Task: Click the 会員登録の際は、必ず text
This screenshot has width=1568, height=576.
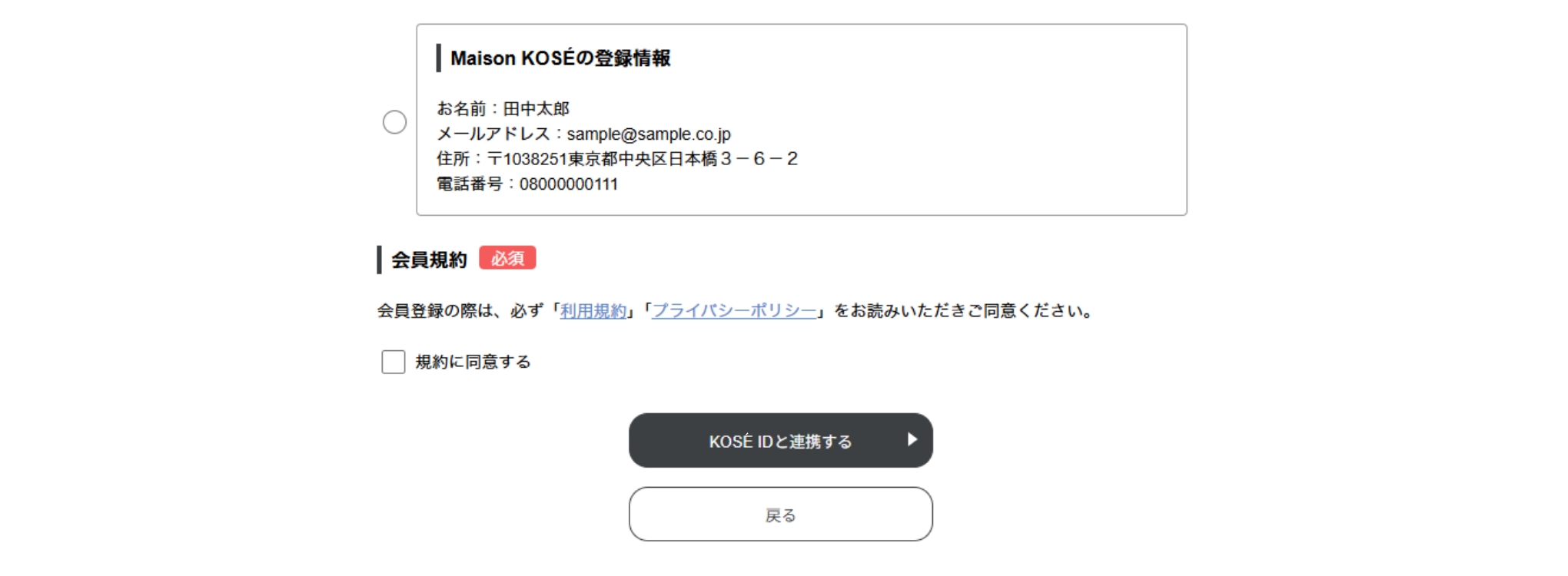Action: (x=460, y=311)
